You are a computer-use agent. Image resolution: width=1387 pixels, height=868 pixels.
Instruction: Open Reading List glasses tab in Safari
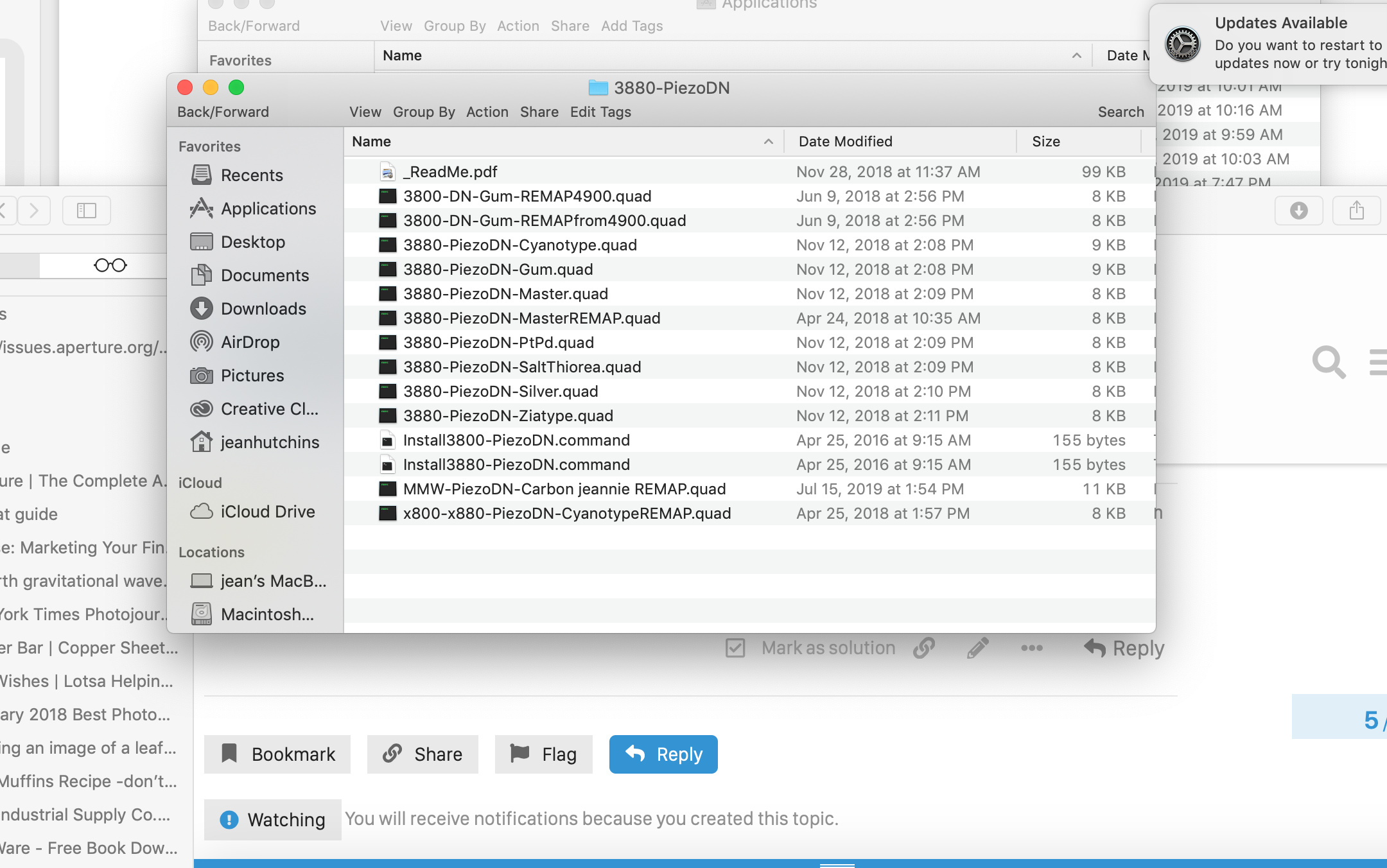110,265
